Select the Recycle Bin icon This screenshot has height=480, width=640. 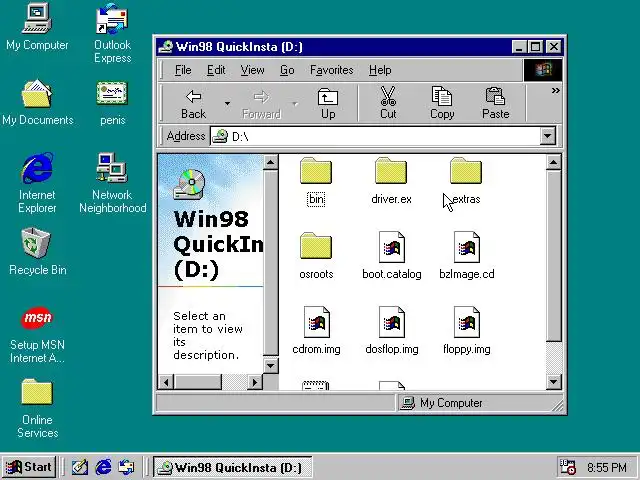(x=37, y=251)
